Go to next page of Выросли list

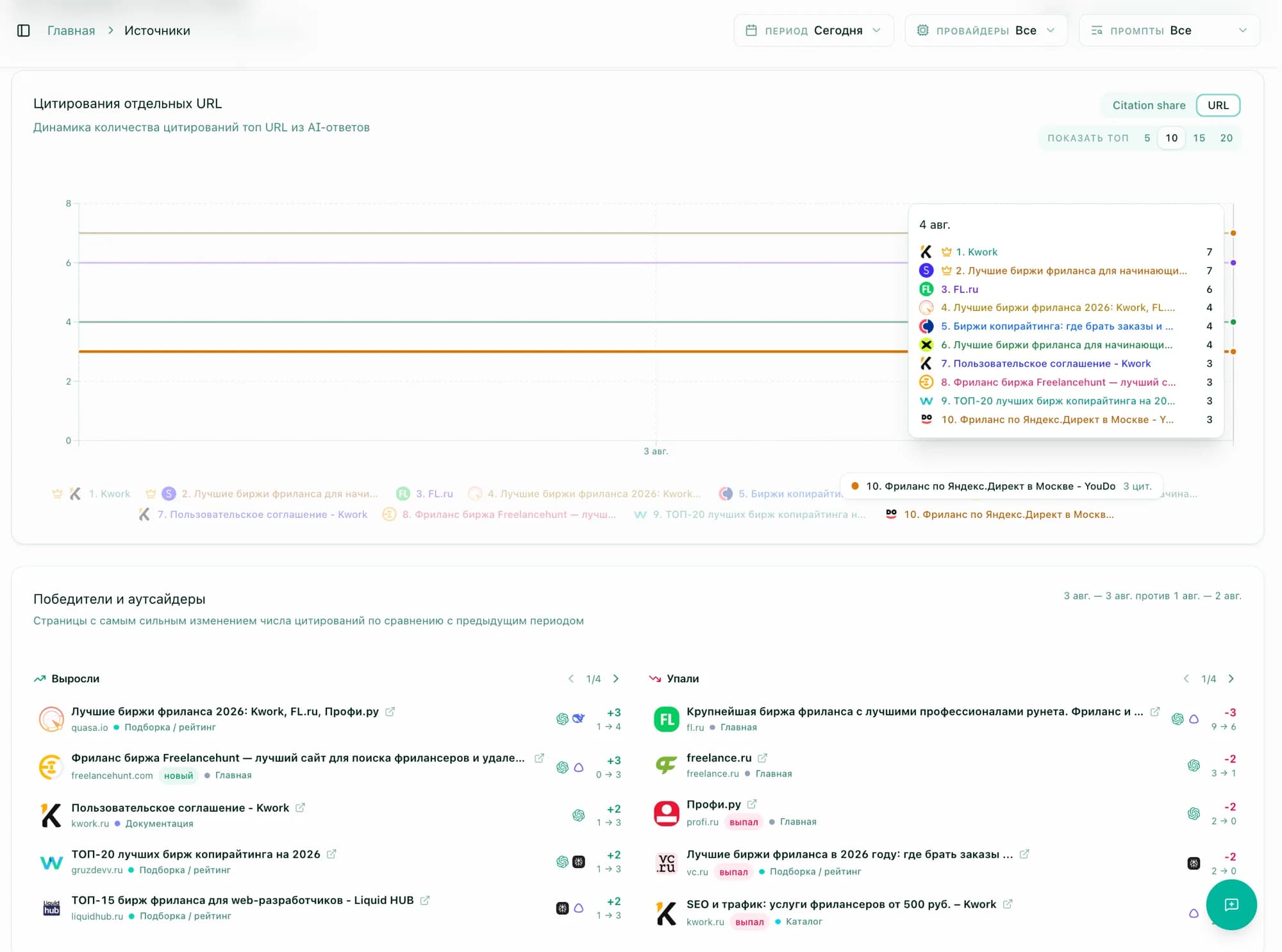(616, 678)
